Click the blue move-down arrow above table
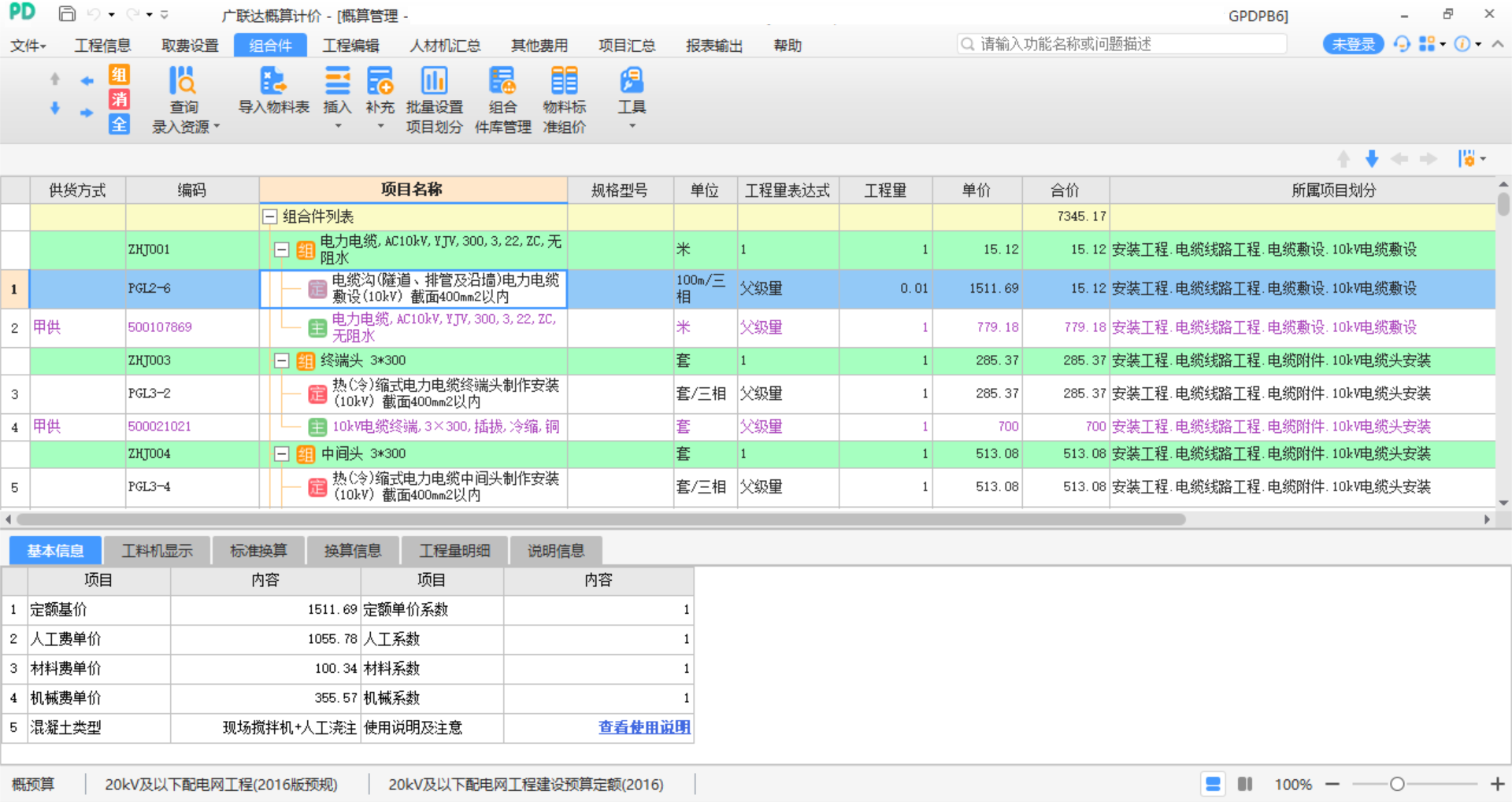The image size is (1512, 802). [x=1372, y=159]
